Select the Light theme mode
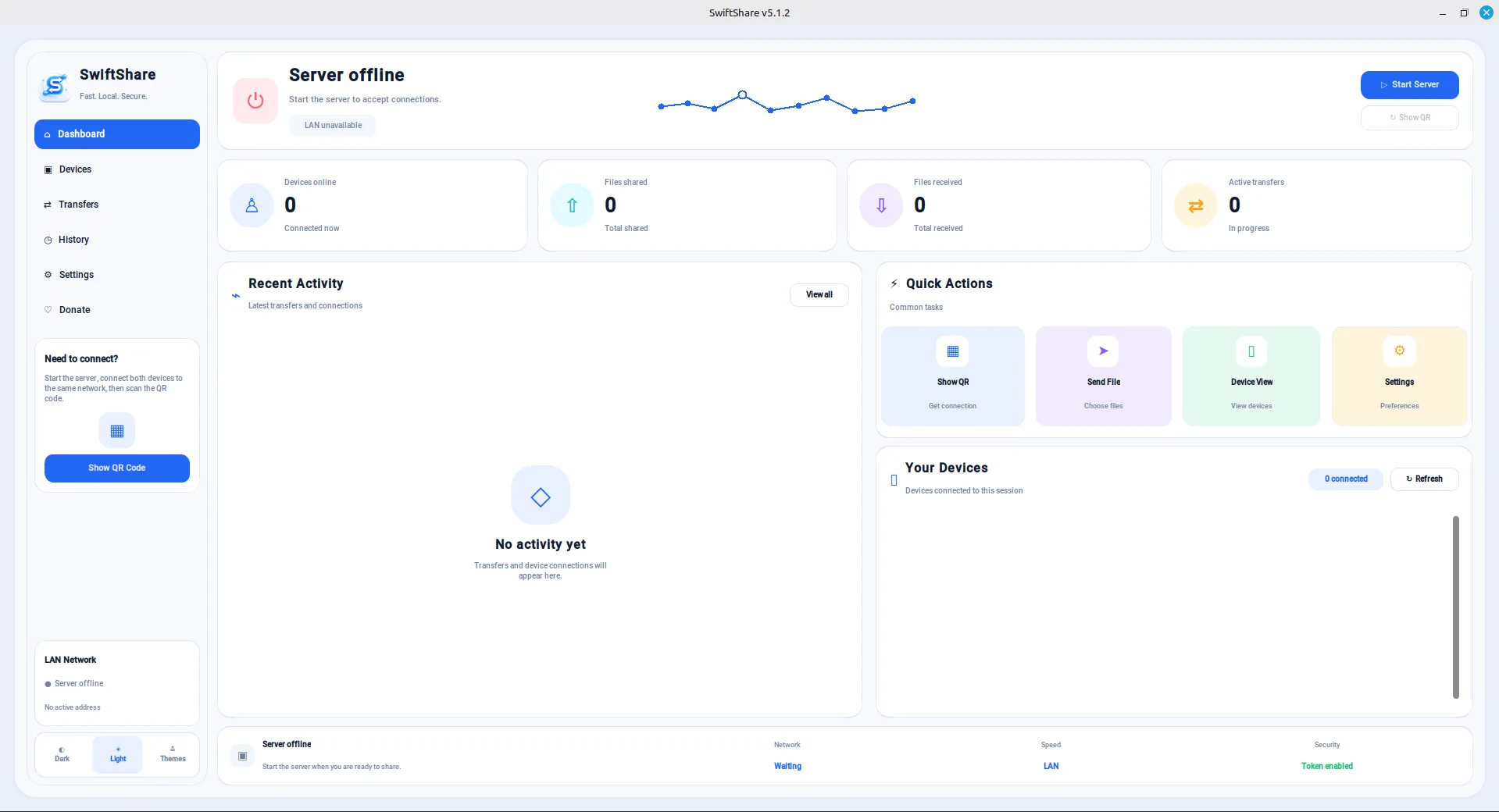This screenshot has height=812, width=1499. (117, 755)
